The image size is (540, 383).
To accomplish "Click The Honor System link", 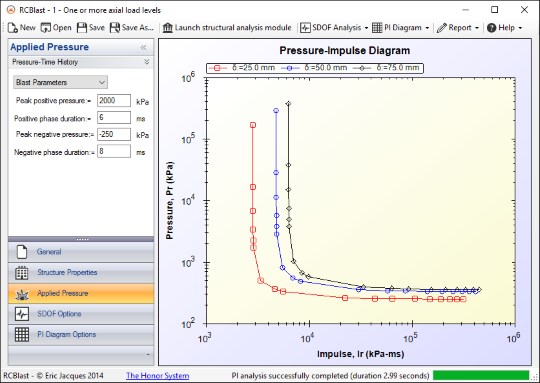I will pos(157,375).
